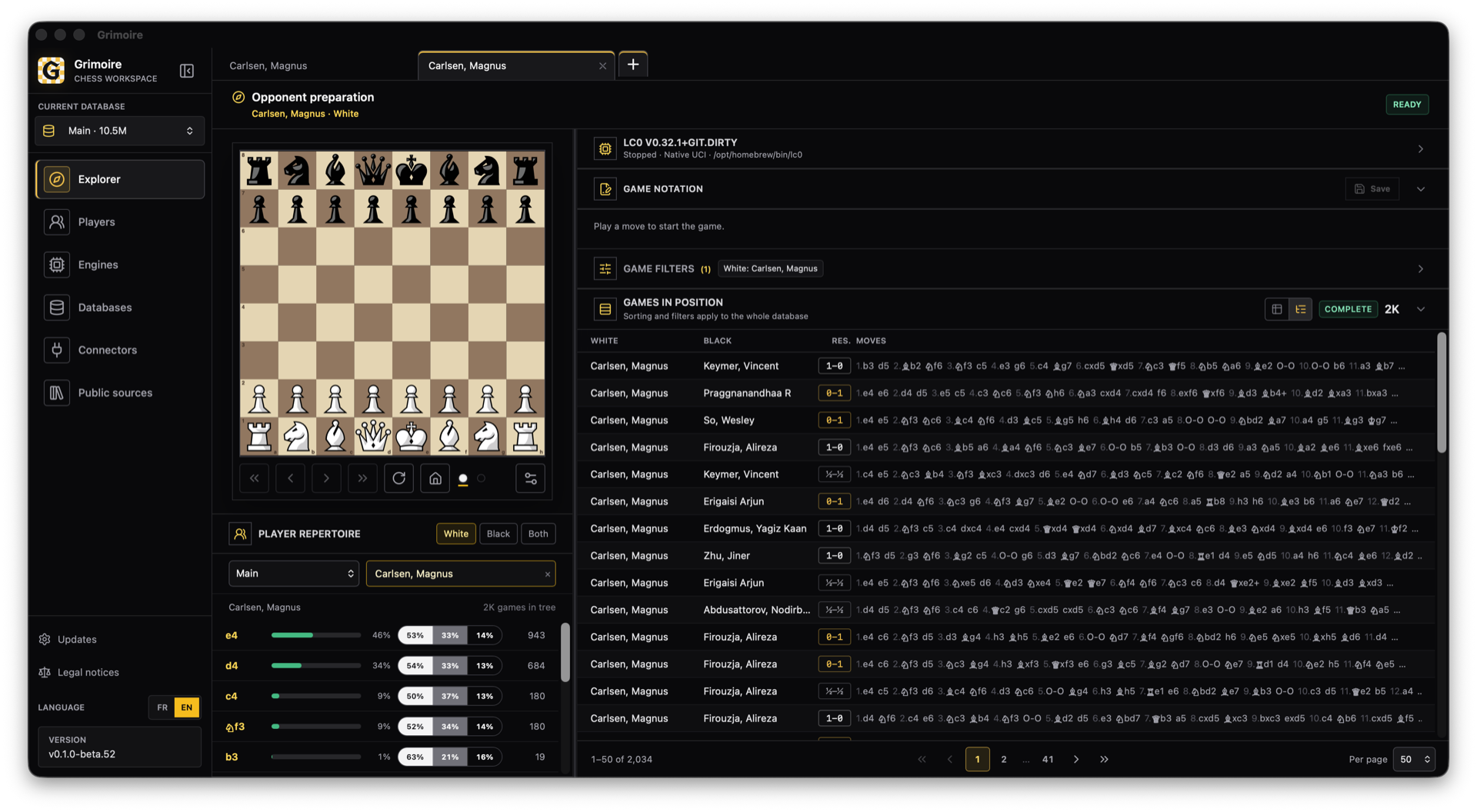Open the Players section
Viewport: 1477px width, 812px height.
[x=120, y=221]
